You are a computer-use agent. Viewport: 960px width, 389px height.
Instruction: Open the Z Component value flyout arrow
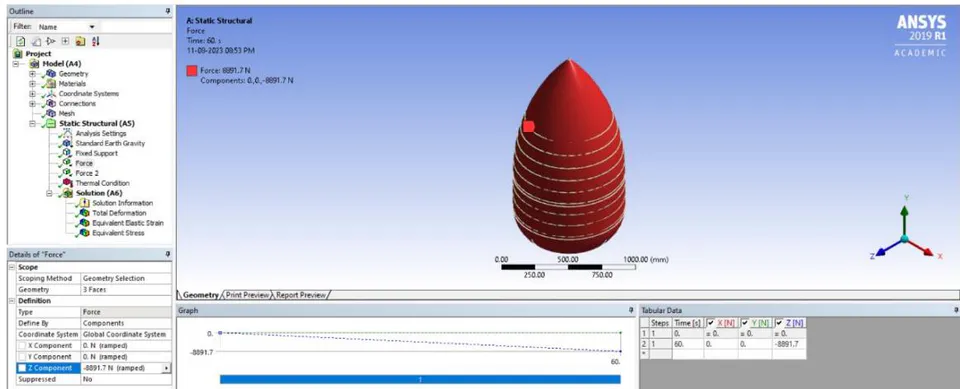167,368
